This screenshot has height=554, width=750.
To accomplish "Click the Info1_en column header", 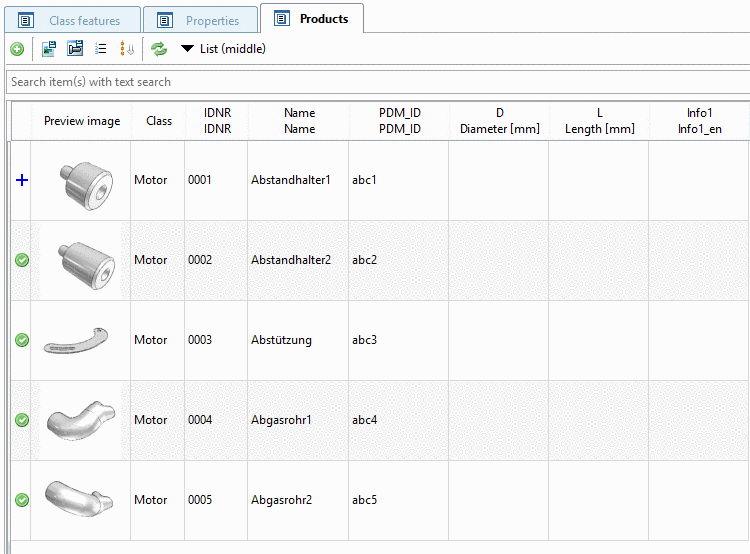I will click(x=699, y=121).
